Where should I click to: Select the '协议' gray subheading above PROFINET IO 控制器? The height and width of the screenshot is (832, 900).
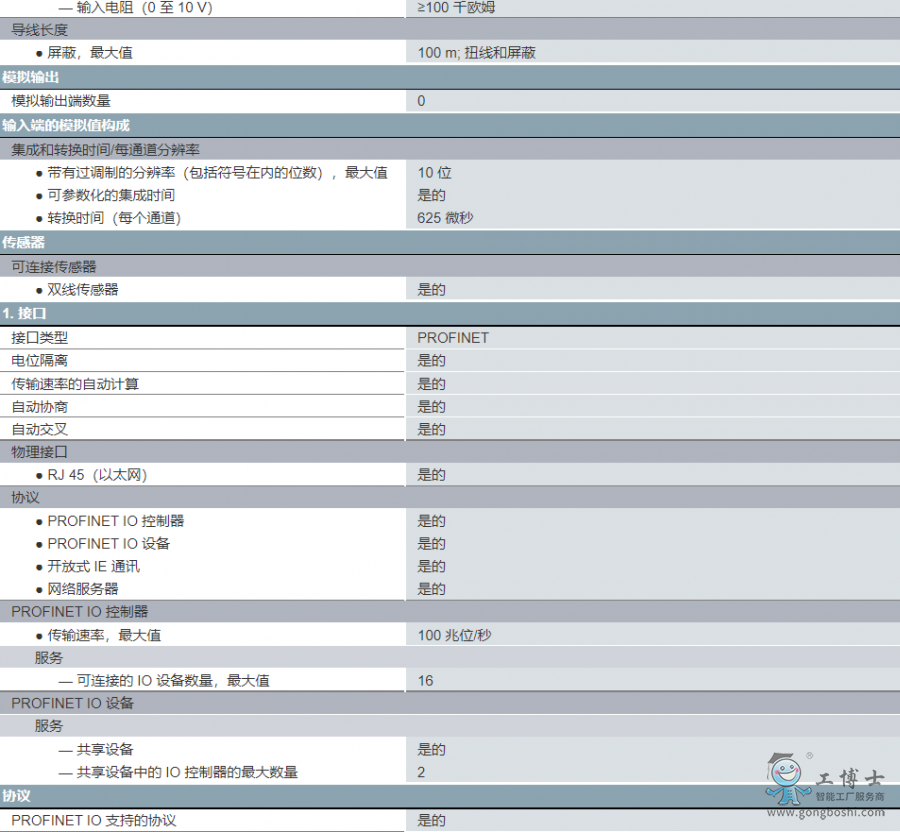coord(25,497)
